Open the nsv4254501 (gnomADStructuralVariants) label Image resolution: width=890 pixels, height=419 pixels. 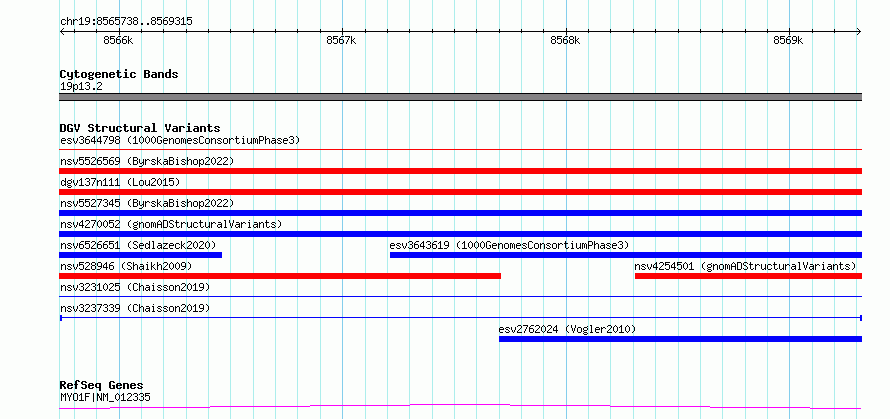745,266
